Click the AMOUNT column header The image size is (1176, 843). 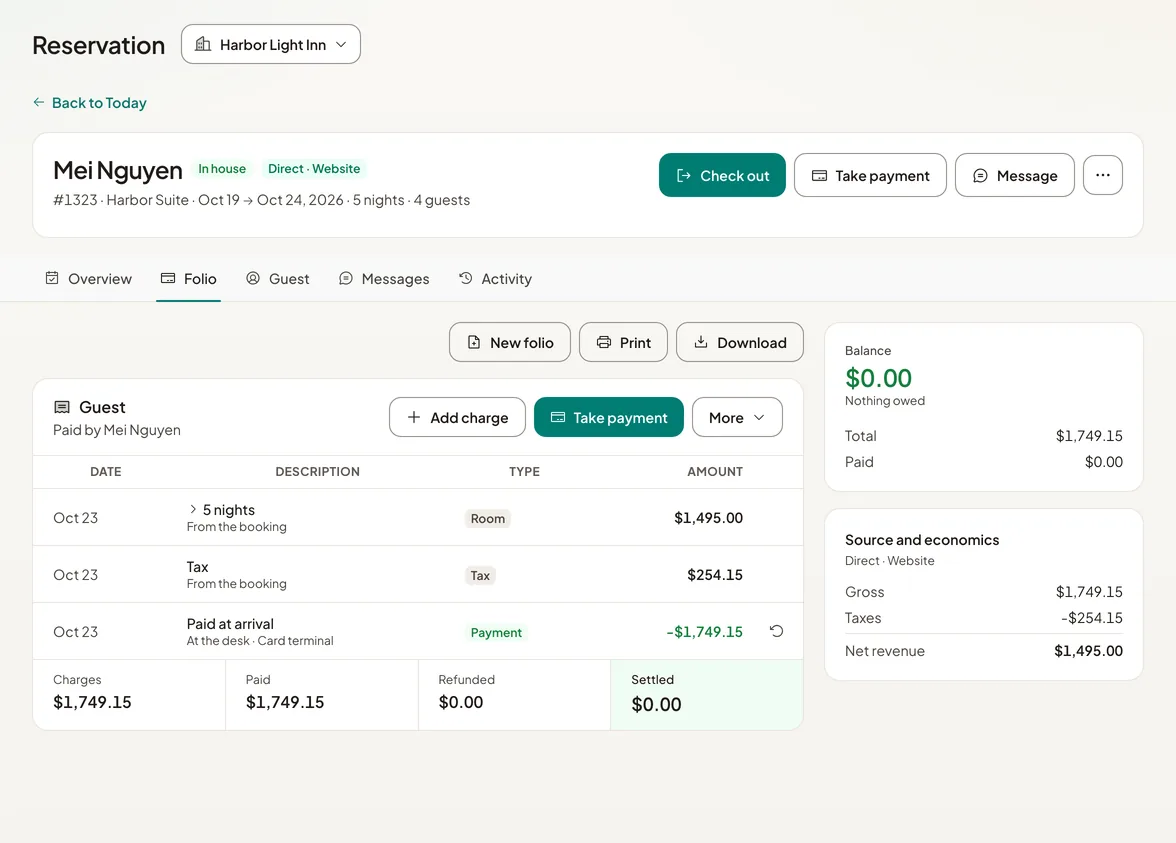715,472
